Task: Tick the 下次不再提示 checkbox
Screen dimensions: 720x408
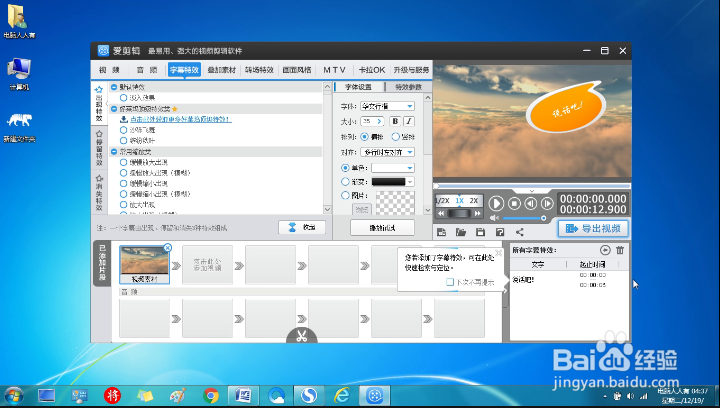Action: pyautogui.click(x=450, y=282)
